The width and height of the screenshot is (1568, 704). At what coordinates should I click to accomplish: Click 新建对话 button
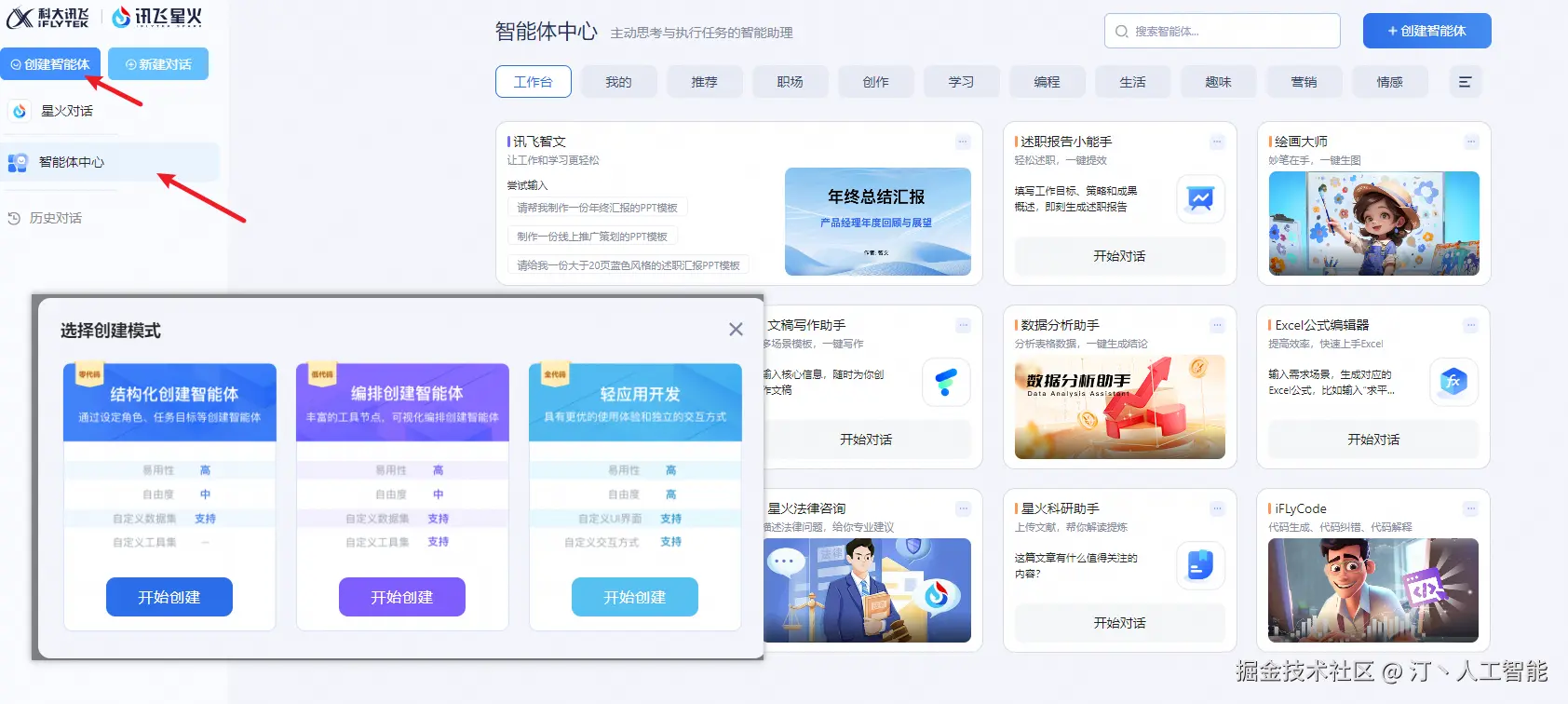158,64
